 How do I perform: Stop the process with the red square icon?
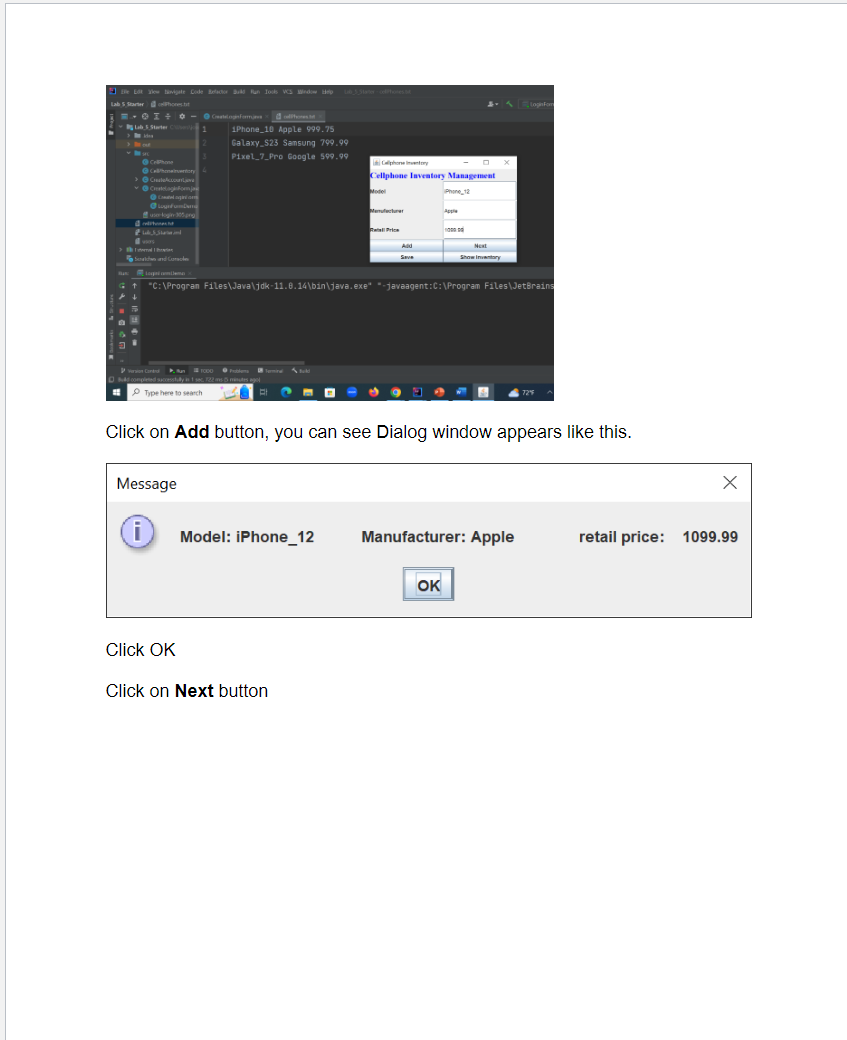pyautogui.click(x=121, y=310)
